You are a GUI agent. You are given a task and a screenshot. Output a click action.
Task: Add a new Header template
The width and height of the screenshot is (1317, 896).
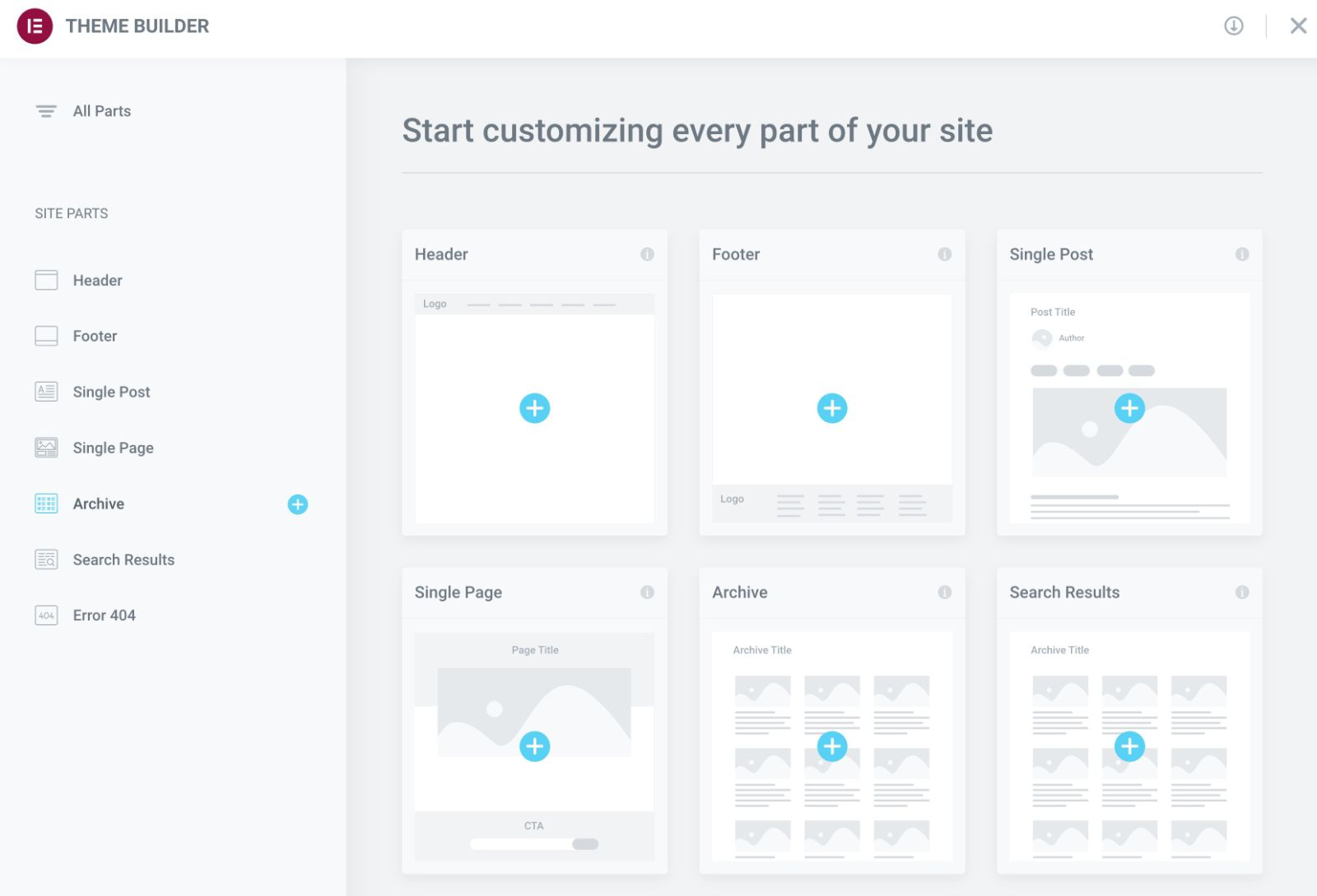pyautogui.click(x=535, y=407)
